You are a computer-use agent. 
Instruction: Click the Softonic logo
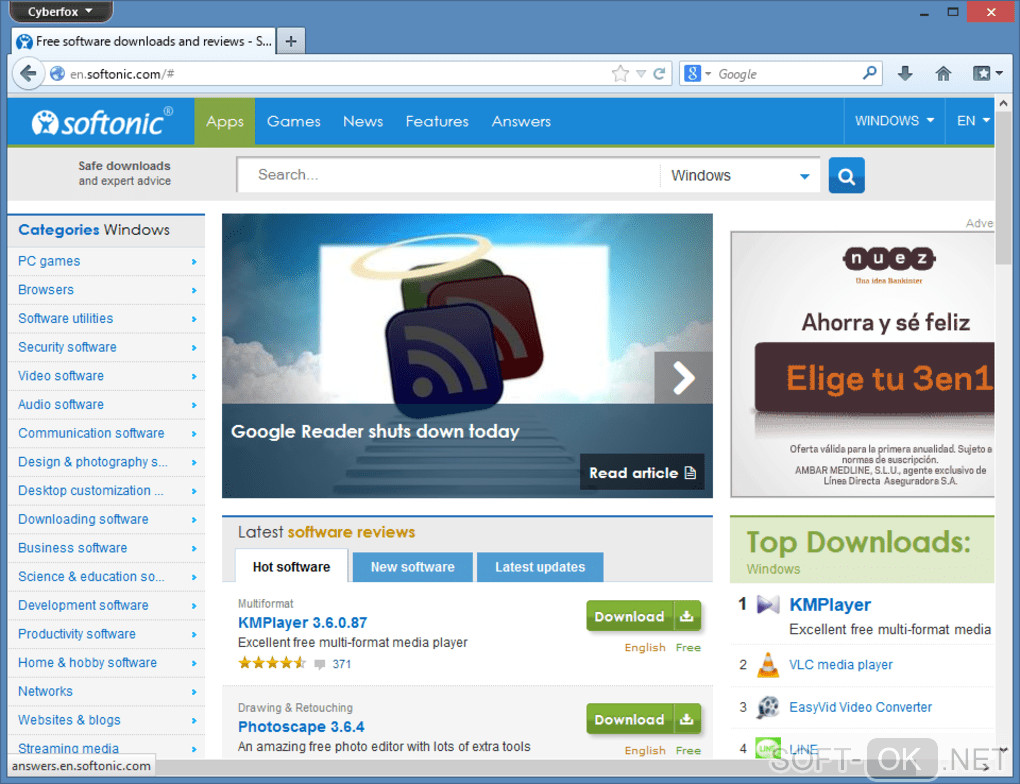(102, 122)
